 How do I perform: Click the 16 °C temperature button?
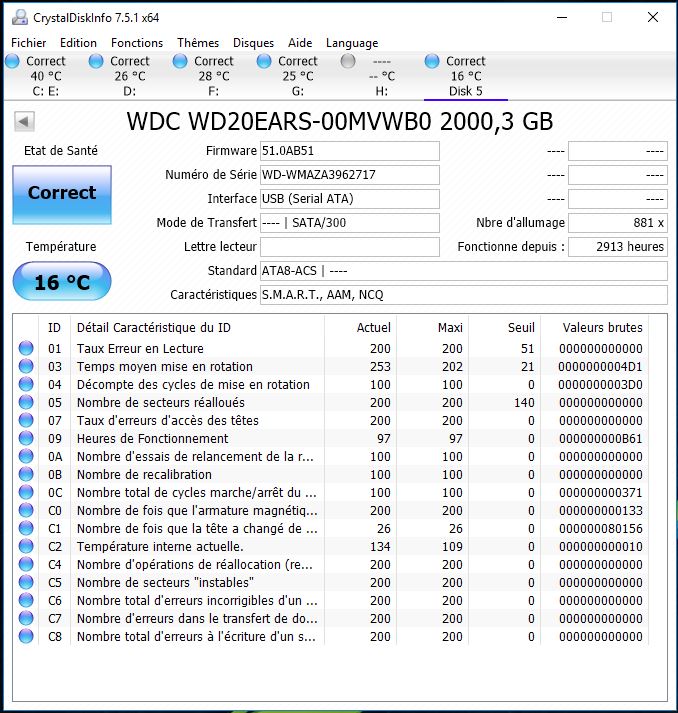(62, 281)
